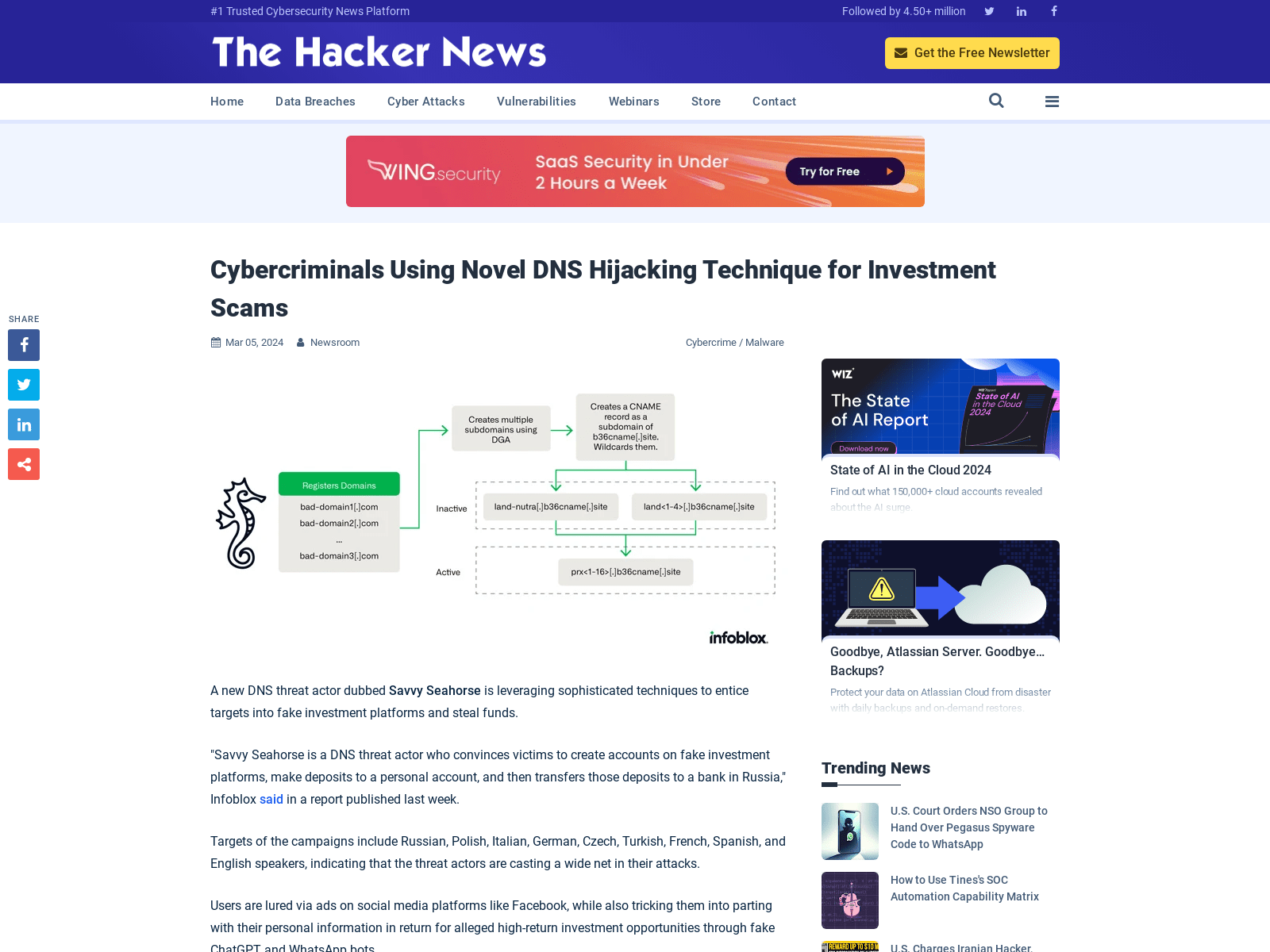
Task: Open Webinars menu item
Action: 634,102
